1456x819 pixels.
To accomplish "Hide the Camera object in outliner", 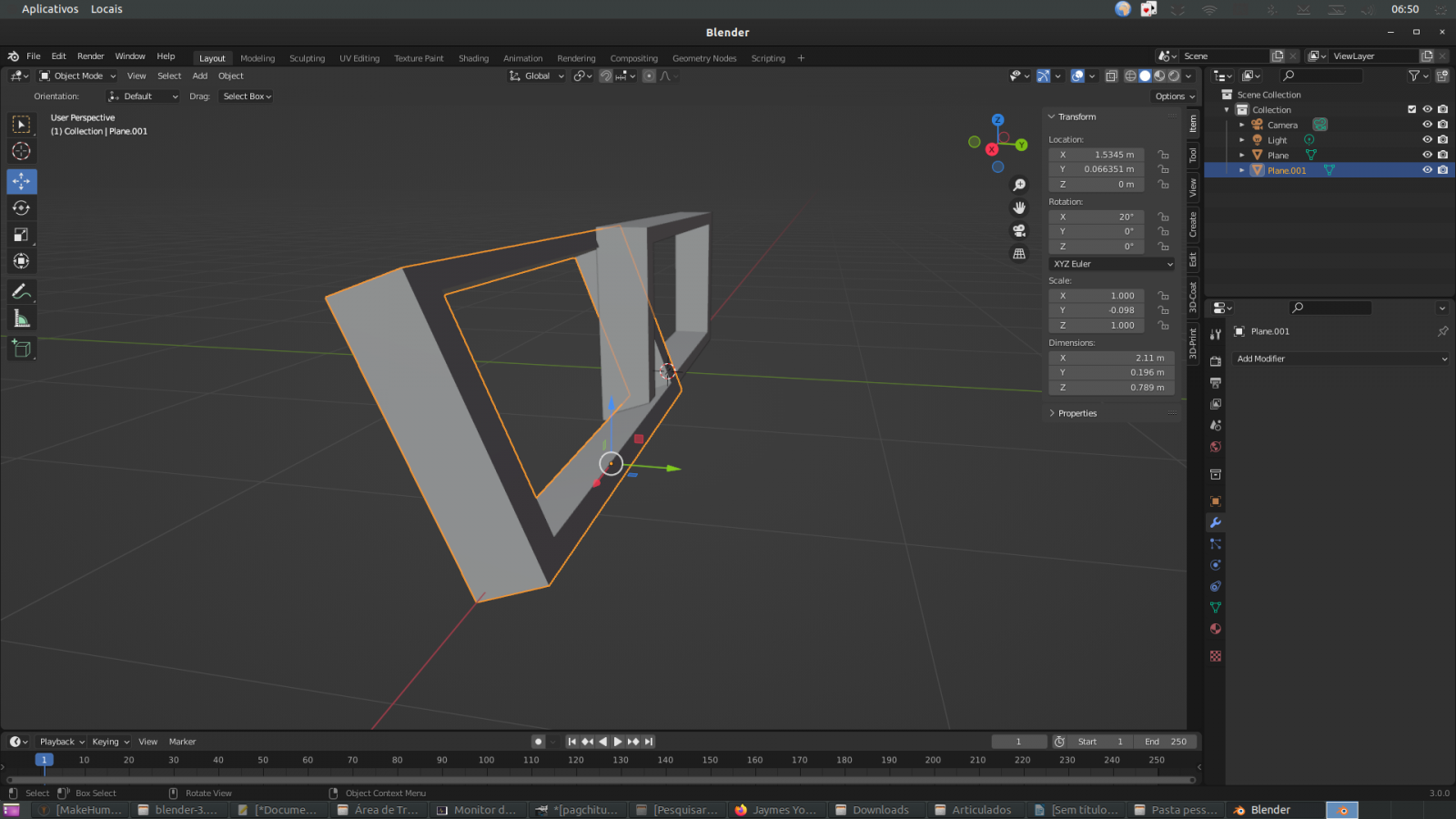I will [1427, 125].
